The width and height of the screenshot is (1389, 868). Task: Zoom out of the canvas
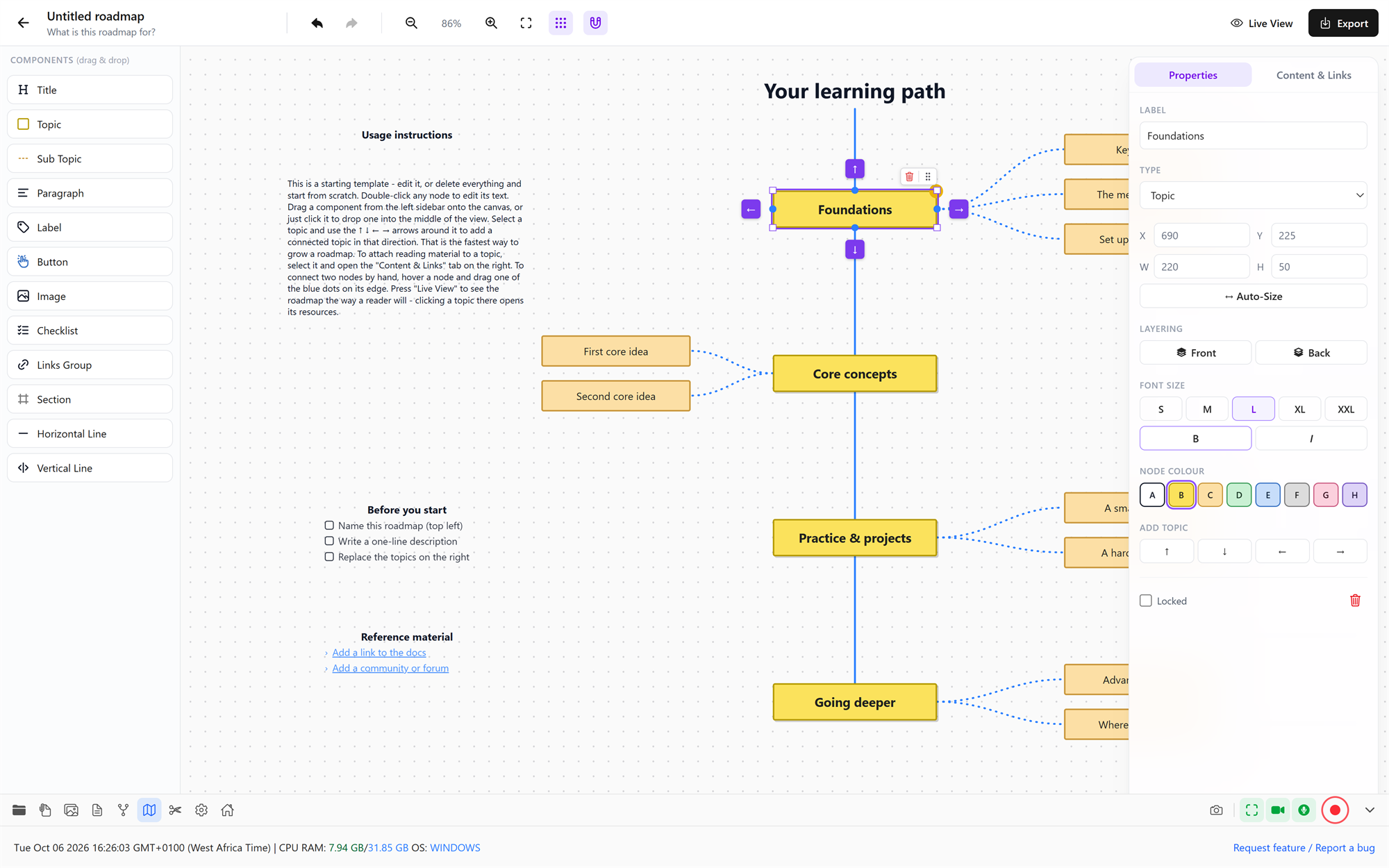coord(411,23)
